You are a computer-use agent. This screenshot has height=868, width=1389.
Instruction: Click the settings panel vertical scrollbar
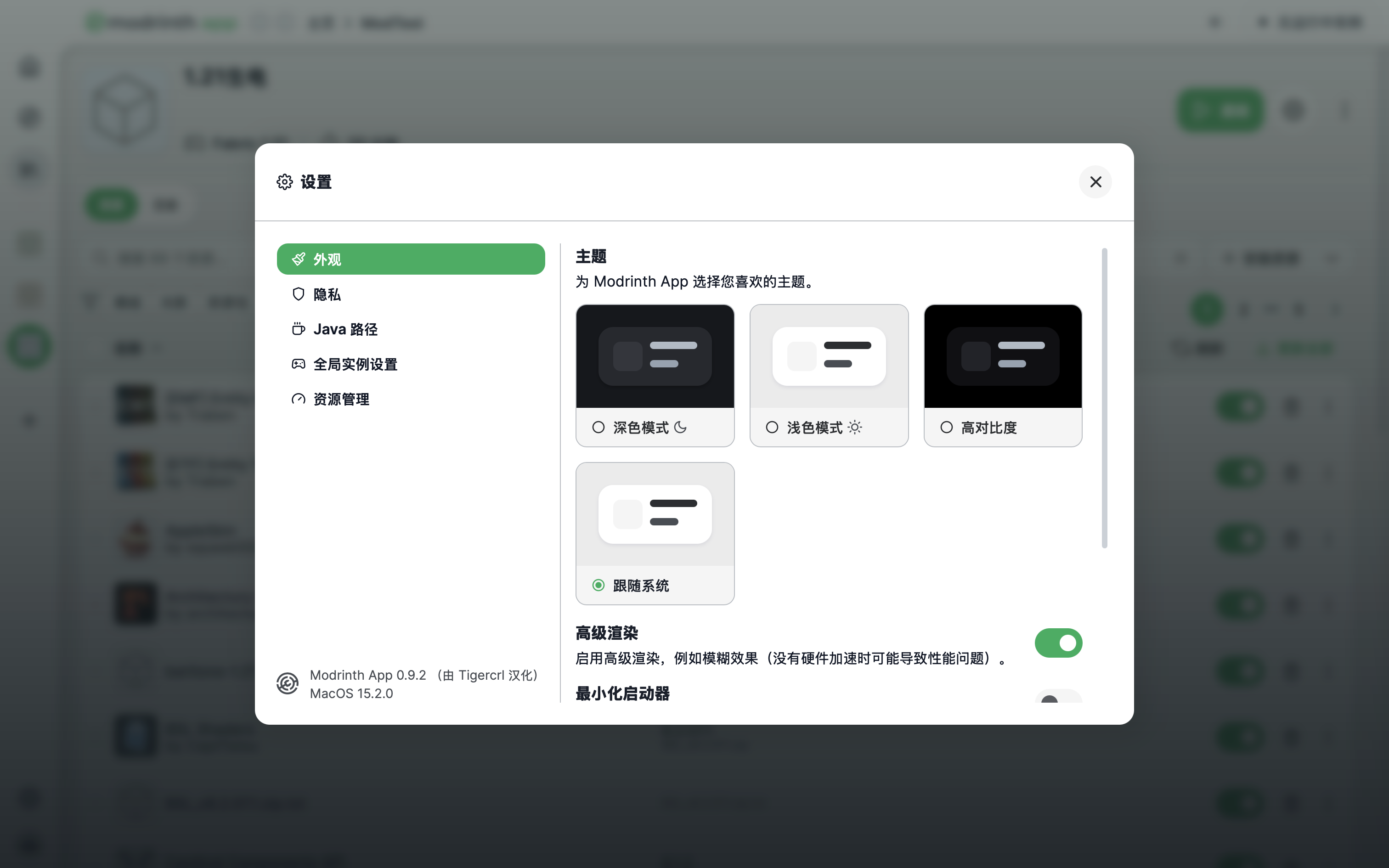click(x=1104, y=398)
